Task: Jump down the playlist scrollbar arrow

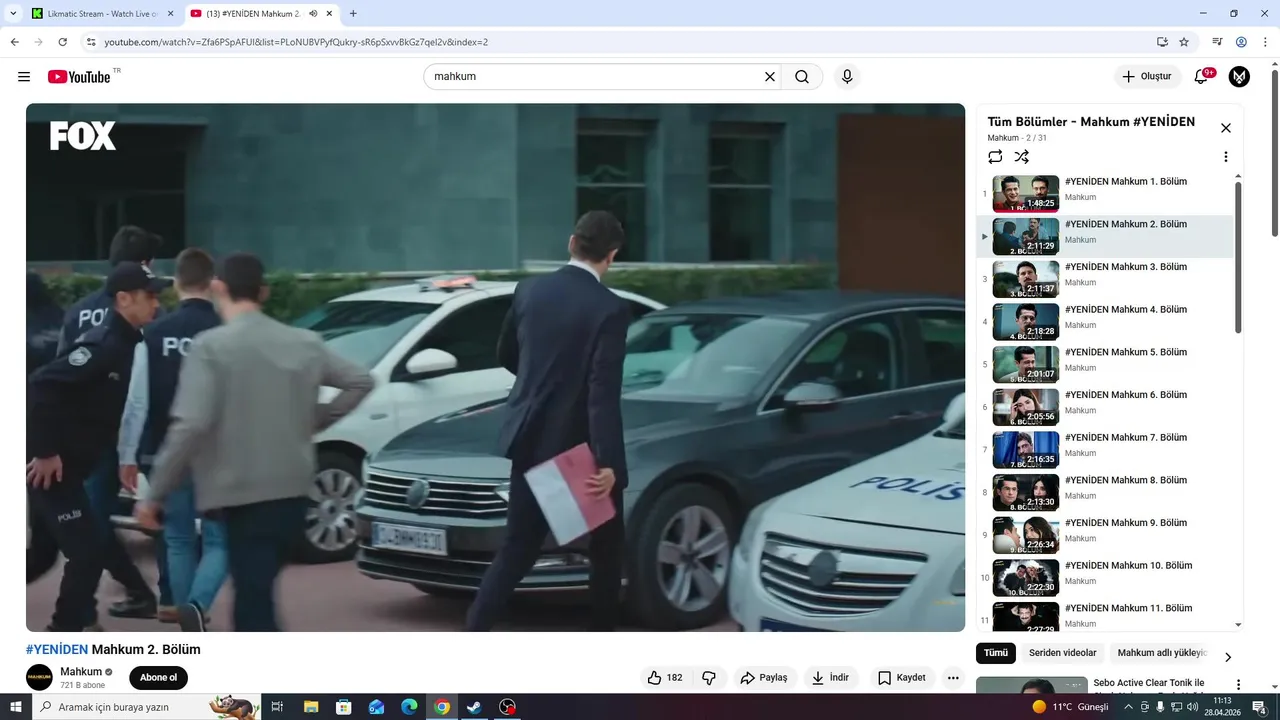Action: pyautogui.click(x=1238, y=625)
